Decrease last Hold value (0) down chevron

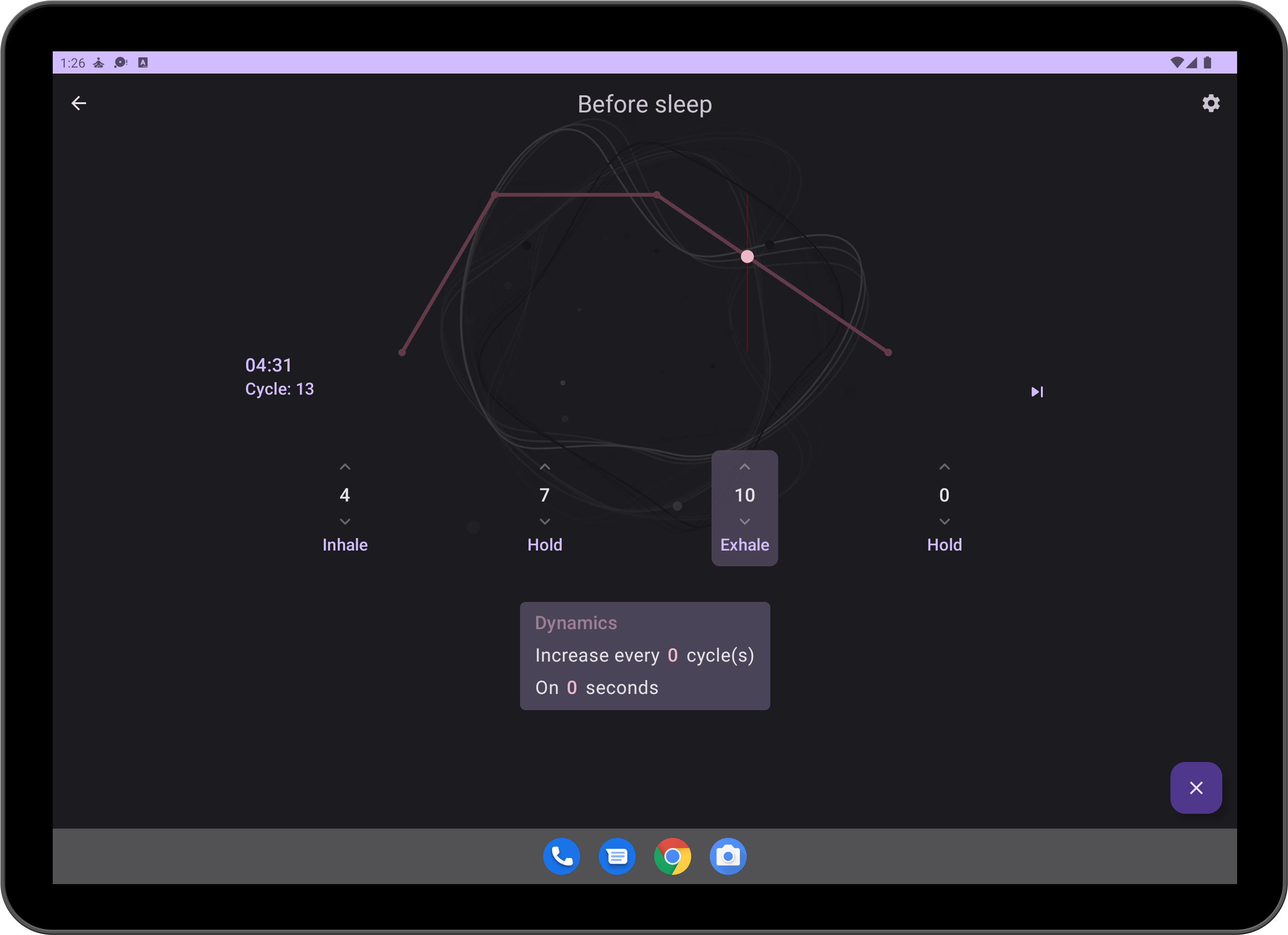click(x=944, y=521)
